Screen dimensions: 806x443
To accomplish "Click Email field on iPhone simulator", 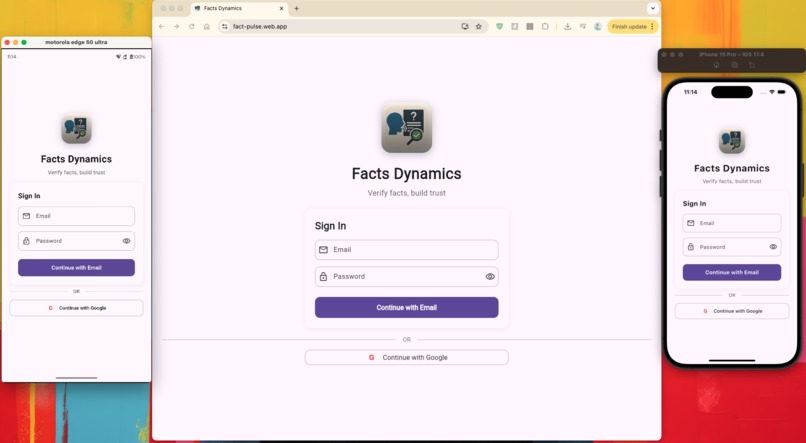I will [x=732, y=224].
